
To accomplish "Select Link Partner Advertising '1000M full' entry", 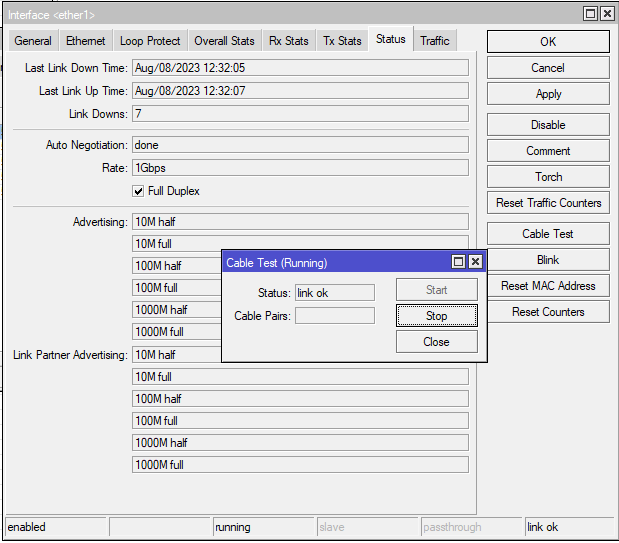I will coord(300,465).
